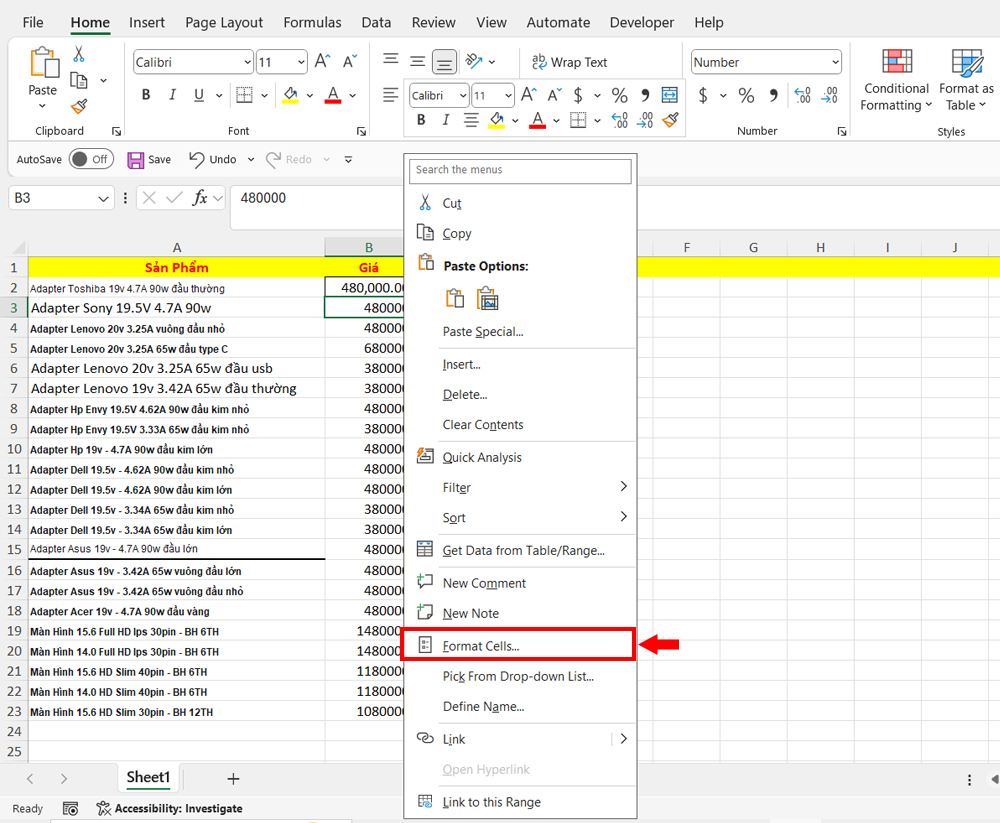The height and width of the screenshot is (823, 1000).
Task: Click the Wrap Text button
Action: coord(569,62)
